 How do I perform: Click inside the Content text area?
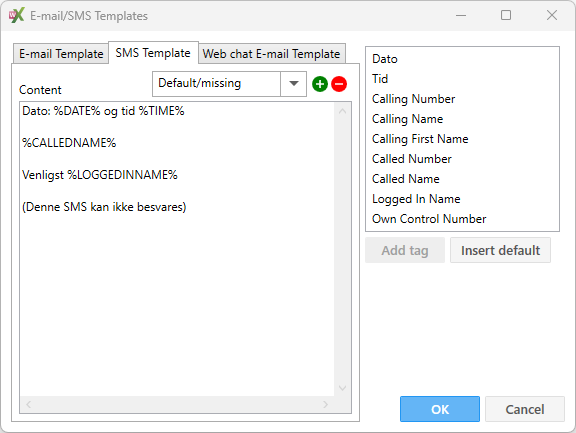[x=177, y=249]
